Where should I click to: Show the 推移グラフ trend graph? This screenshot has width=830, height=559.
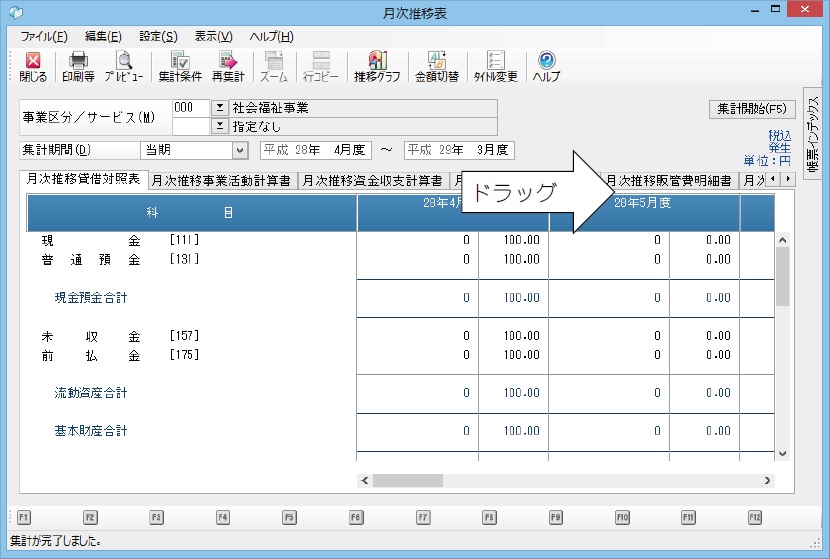pyautogui.click(x=377, y=67)
